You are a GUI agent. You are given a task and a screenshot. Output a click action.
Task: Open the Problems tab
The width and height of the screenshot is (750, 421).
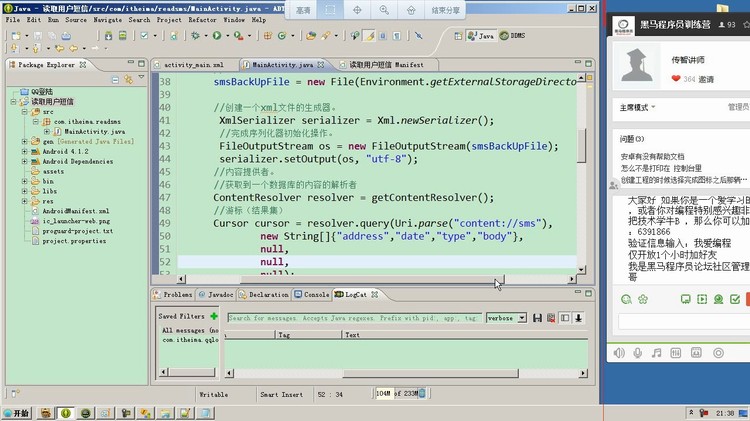tap(173, 295)
